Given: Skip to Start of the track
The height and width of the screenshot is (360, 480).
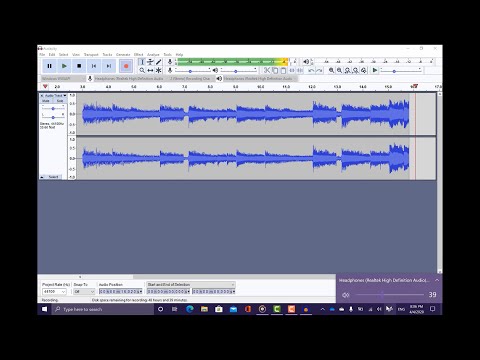Looking at the screenshot, I should [x=94, y=66].
